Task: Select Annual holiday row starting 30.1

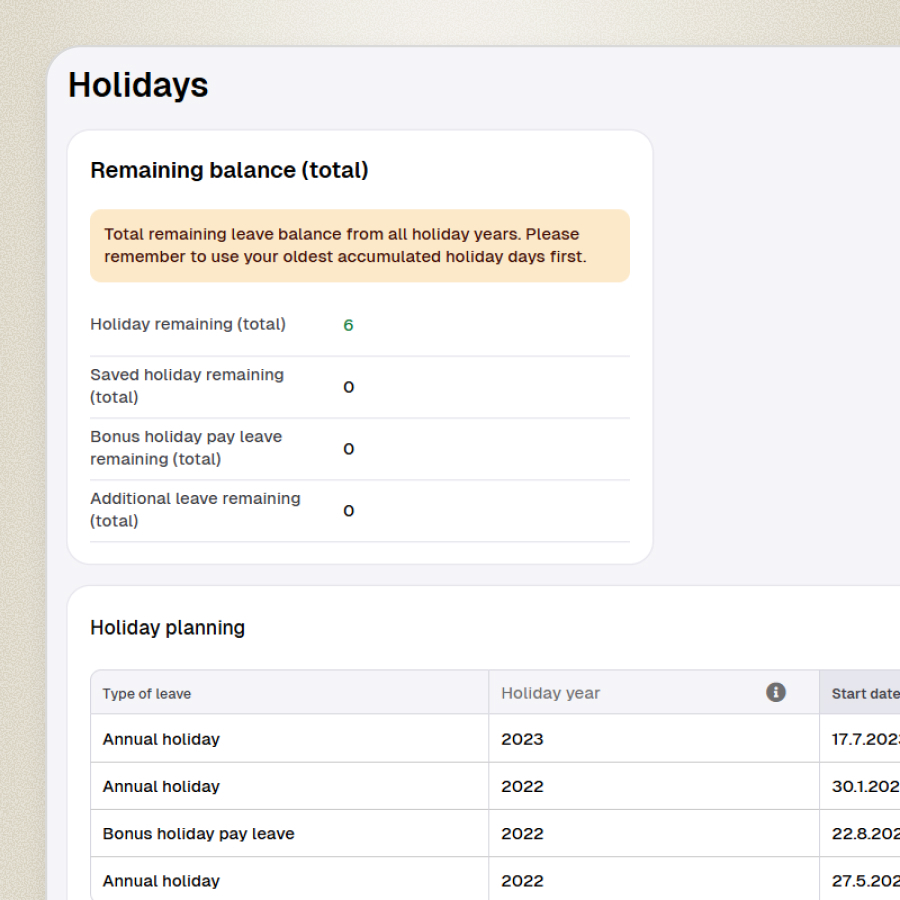Action: 161,786
